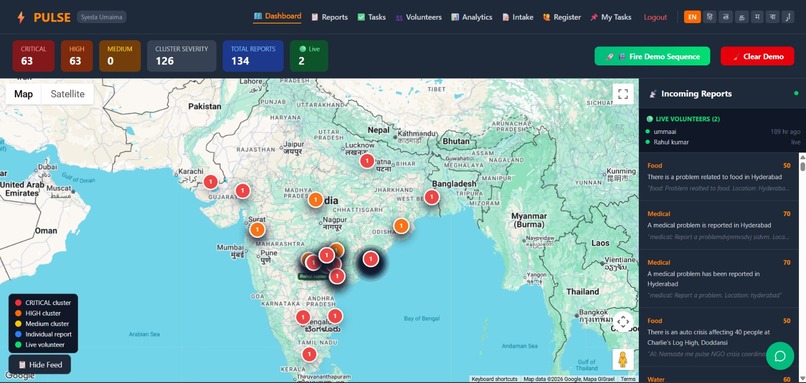Image resolution: width=806 pixels, height=383 pixels.
Task: Open the map Terms link
Action: tap(628, 379)
